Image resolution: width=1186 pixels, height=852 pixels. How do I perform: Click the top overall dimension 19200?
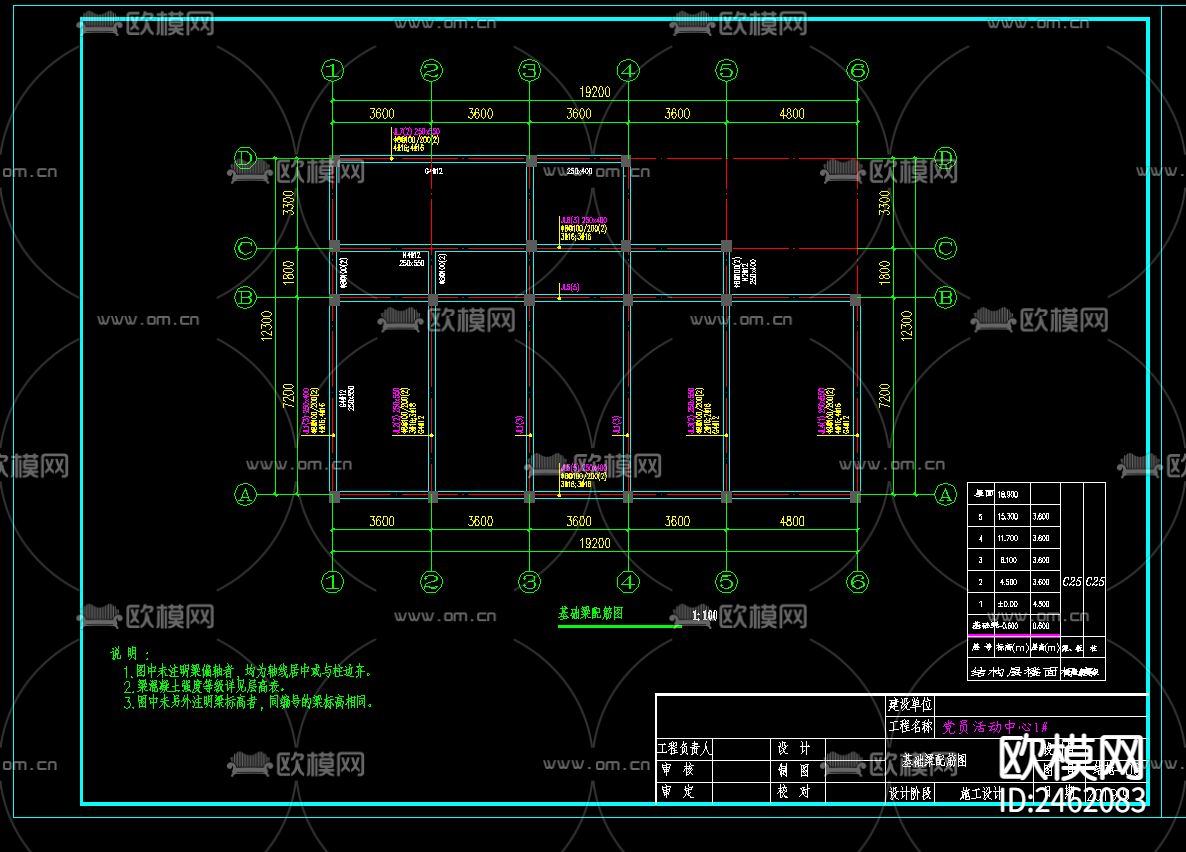(595, 92)
